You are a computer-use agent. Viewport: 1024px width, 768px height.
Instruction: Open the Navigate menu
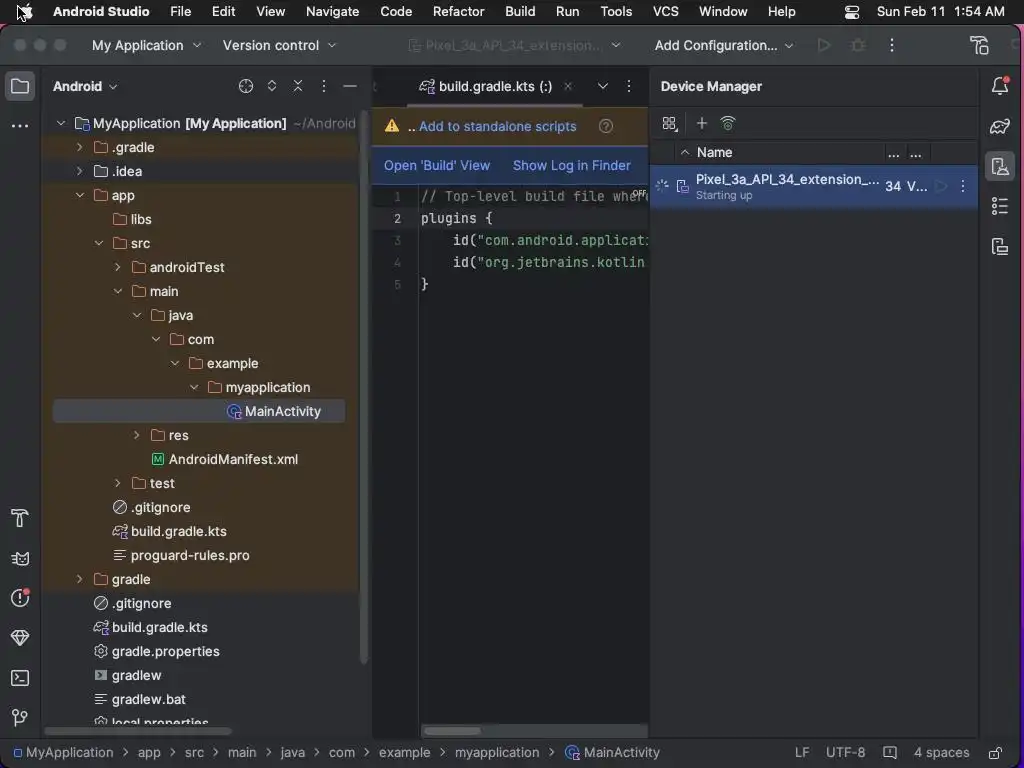pyautogui.click(x=332, y=12)
